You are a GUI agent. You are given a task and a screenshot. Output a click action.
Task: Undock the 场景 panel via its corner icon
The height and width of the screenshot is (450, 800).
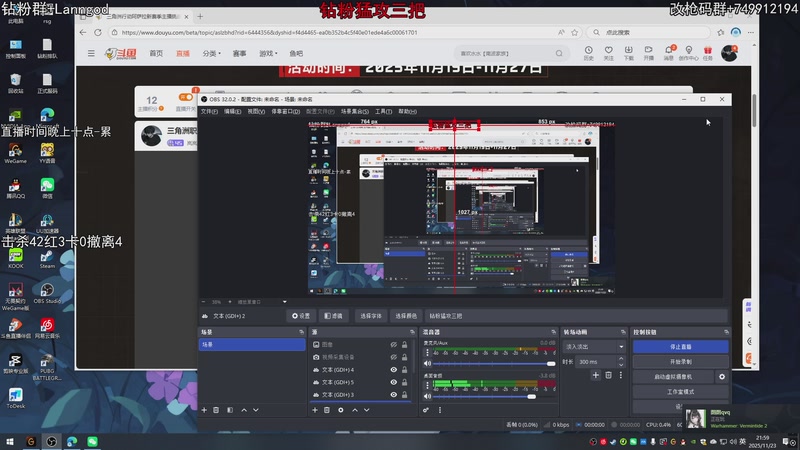point(301,332)
